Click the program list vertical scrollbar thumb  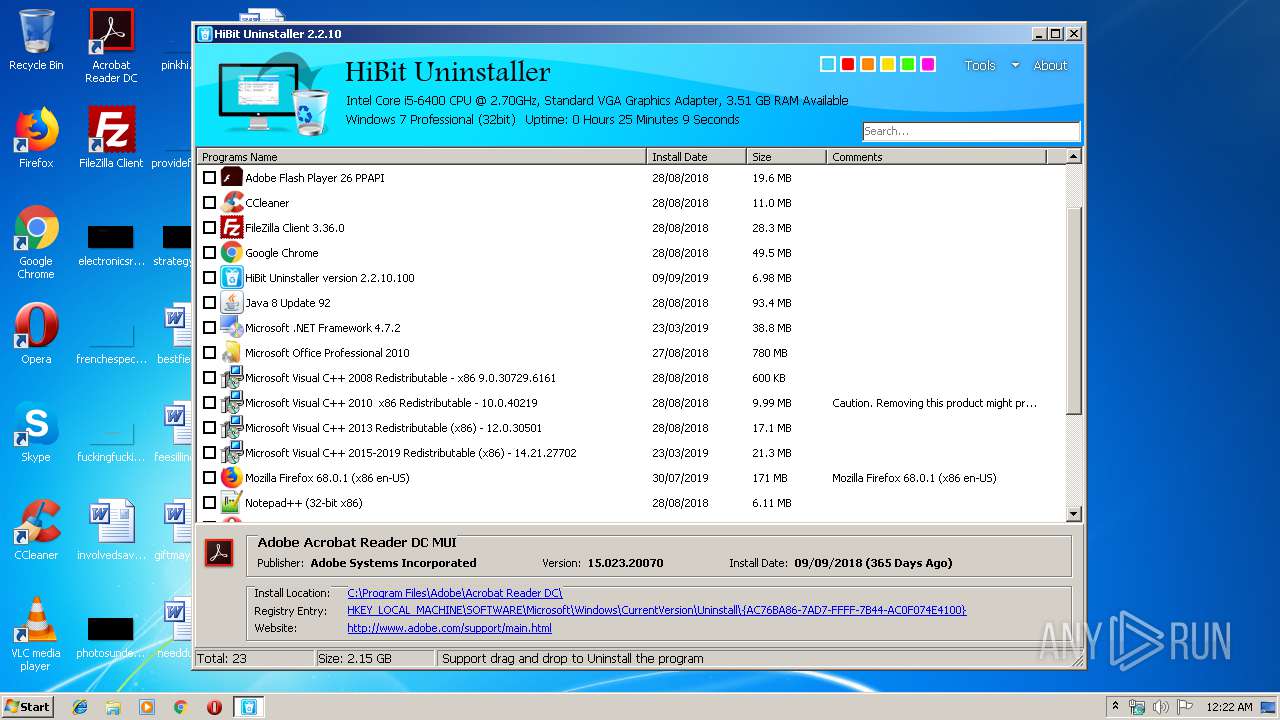point(1074,311)
